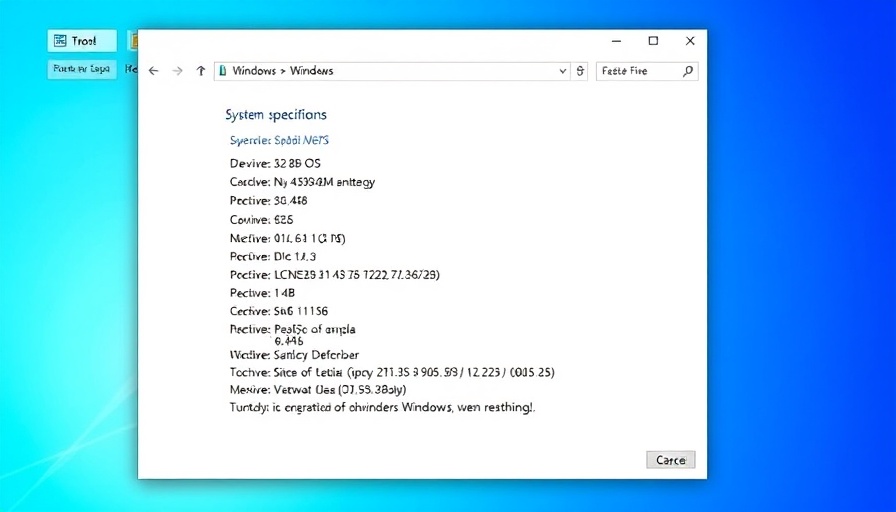Minimize the system specifications window
Viewport: 896px width, 512px height.
pos(617,41)
